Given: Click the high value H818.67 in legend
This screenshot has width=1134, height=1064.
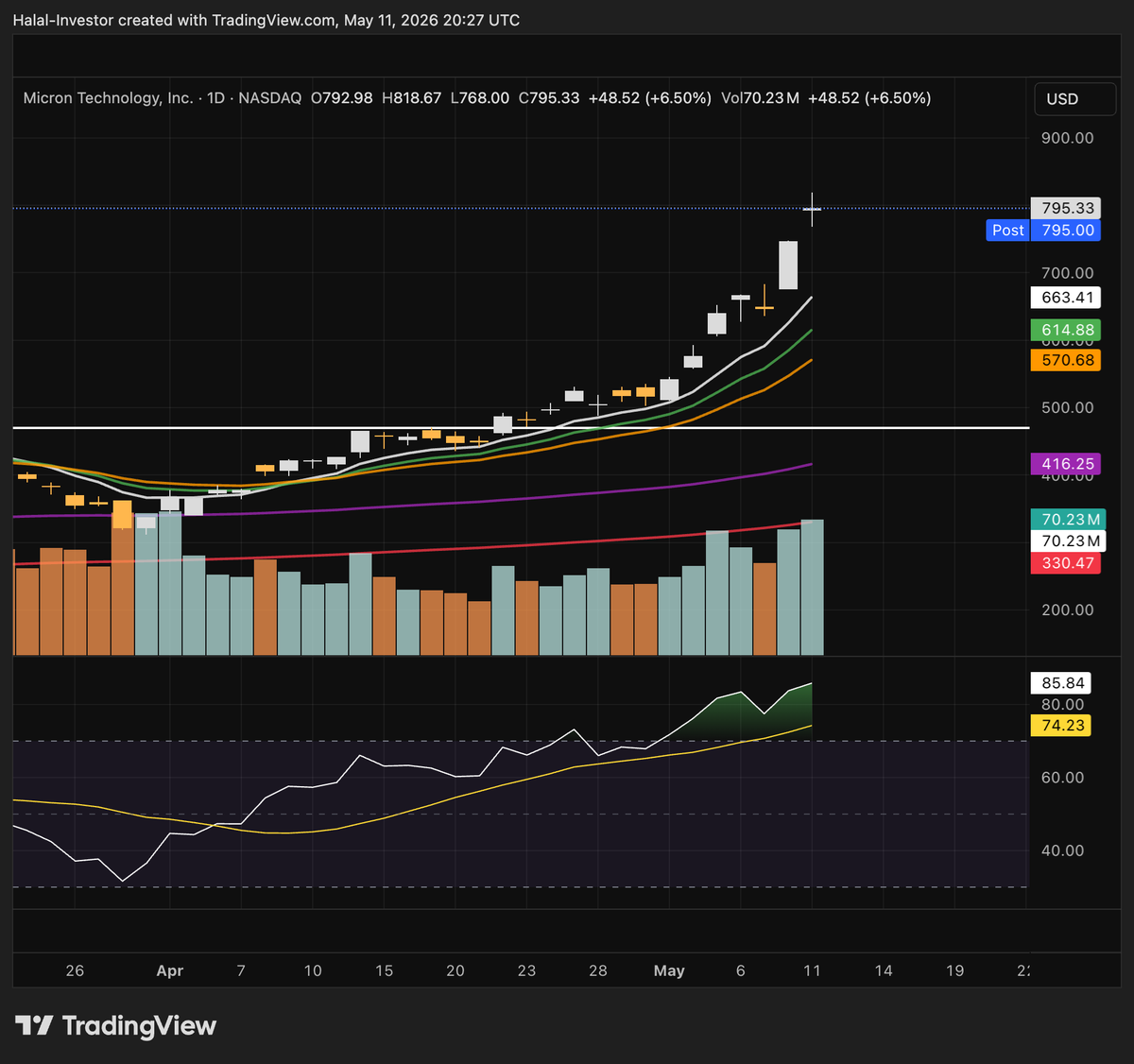Looking at the screenshot, I should pos(411,98).
